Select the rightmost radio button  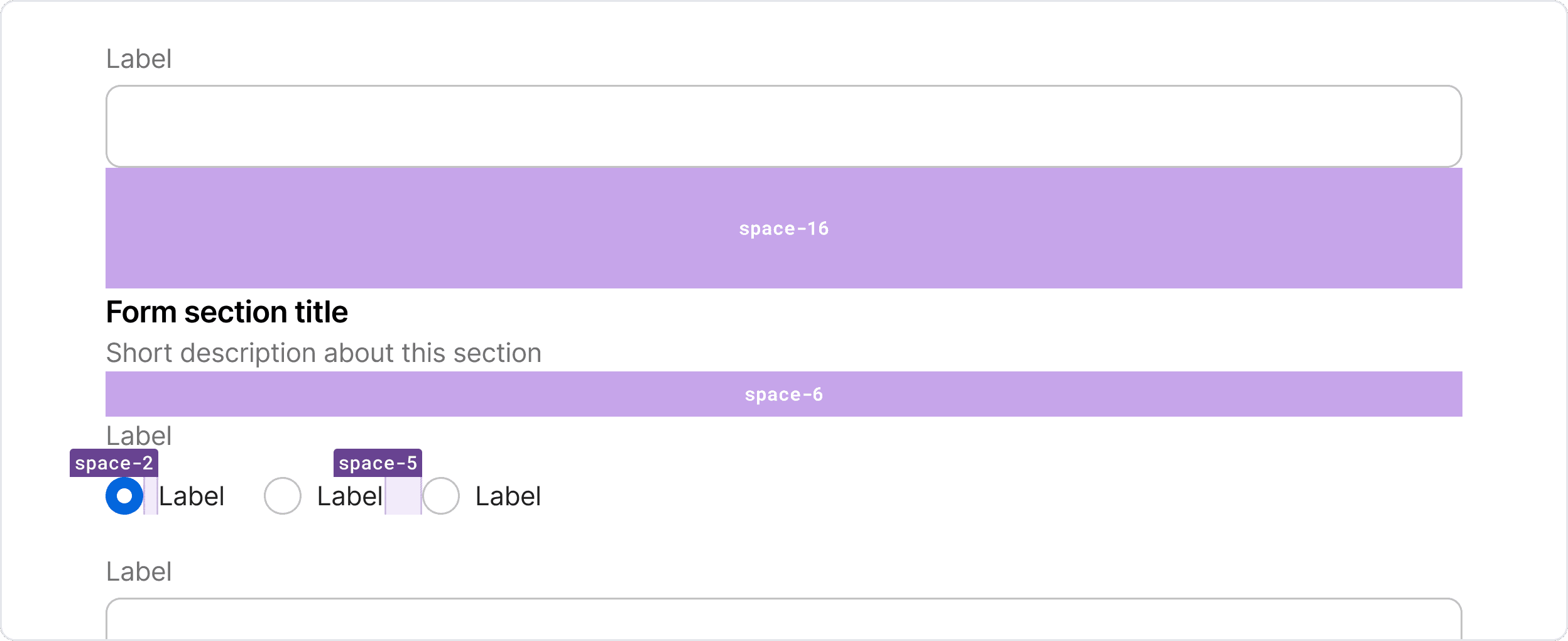tap(441, 496)
